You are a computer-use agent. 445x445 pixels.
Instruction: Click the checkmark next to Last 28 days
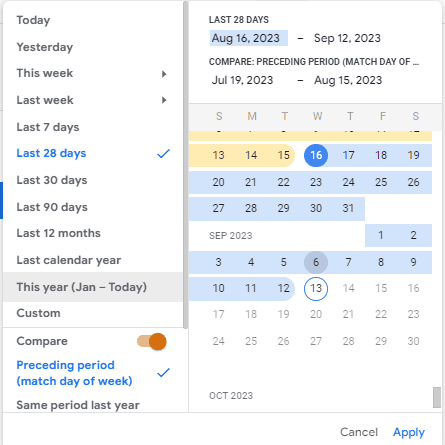coord(163,154)
